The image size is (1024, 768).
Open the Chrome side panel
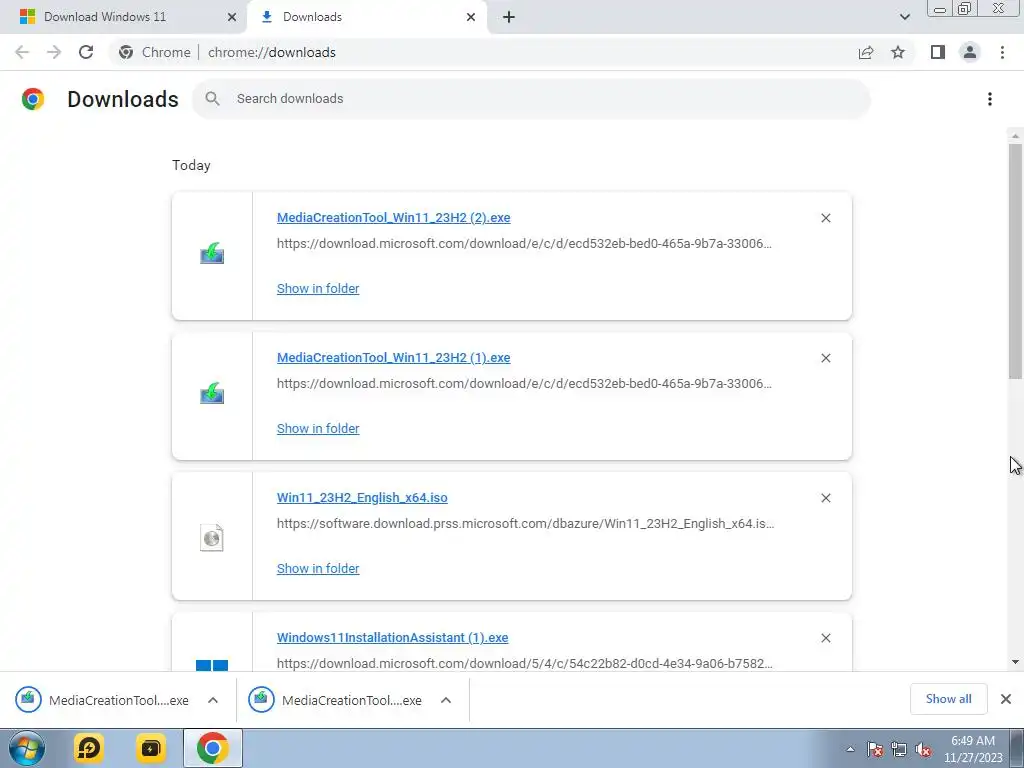coord(938,52)
